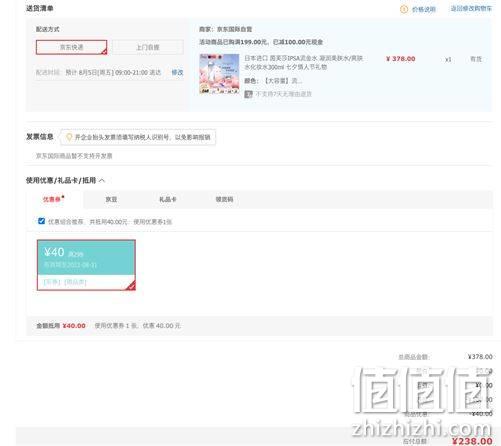The width and height of the screenshot is (501, 446).
Task: Click 返回修改购物车 link
Action: pos(471,9)
